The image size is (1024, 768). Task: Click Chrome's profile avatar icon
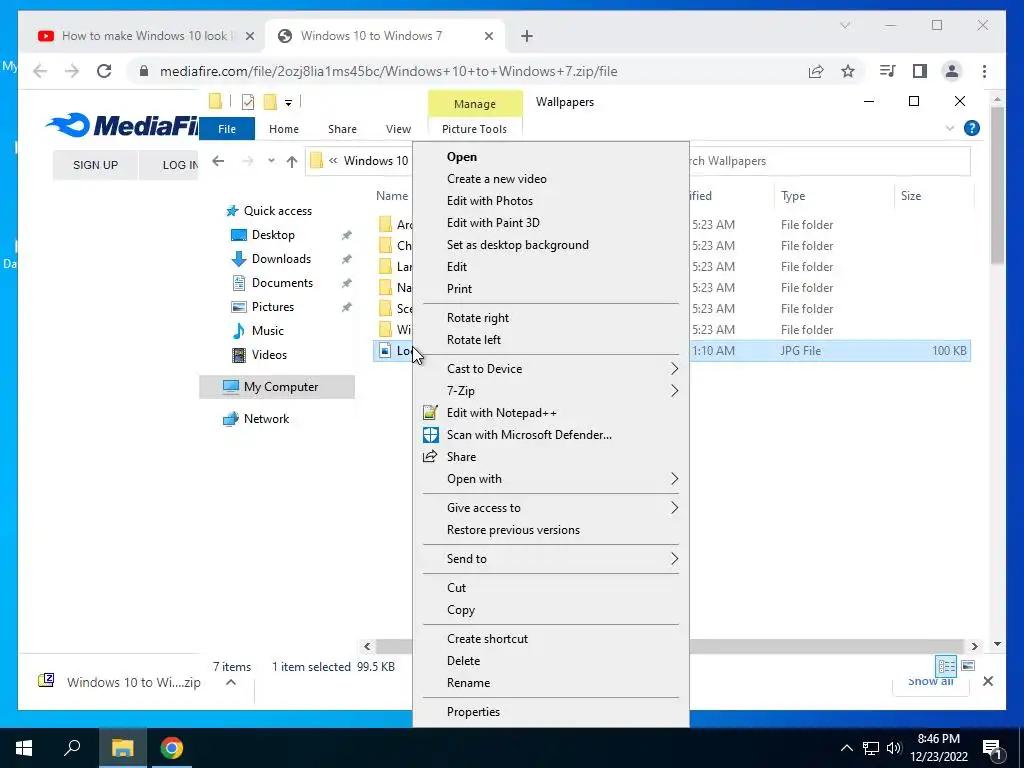click(952, 71)
